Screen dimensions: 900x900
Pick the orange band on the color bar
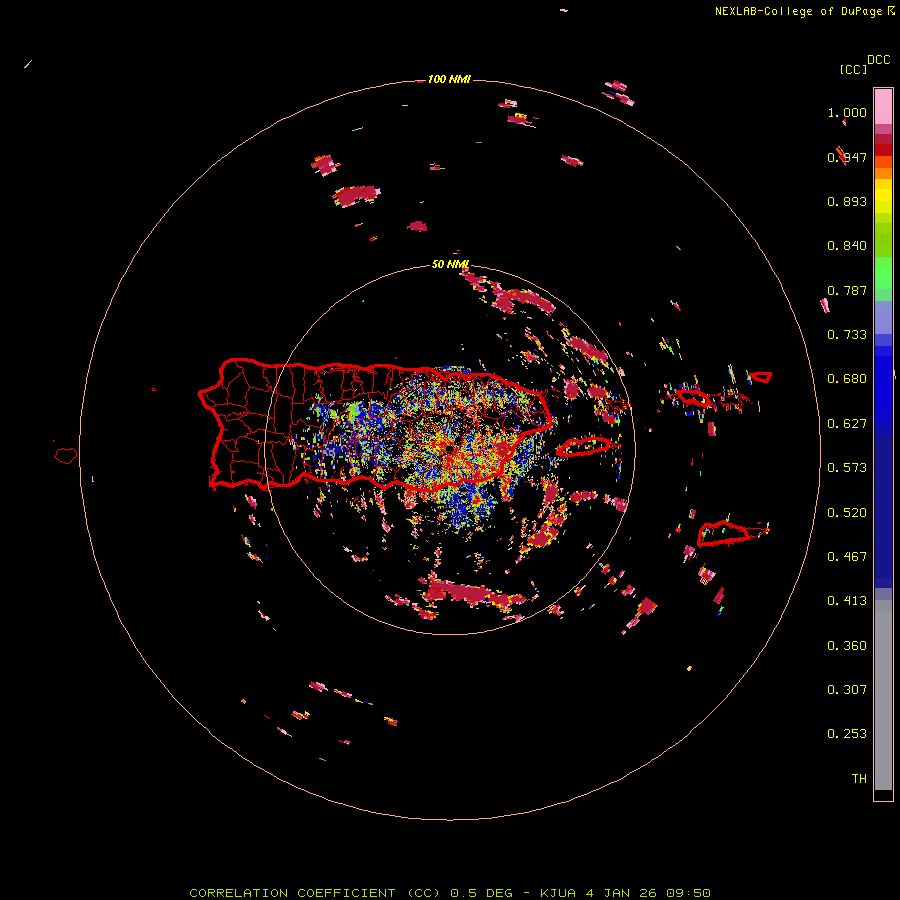pyautogui.click(x=883, y=173)
